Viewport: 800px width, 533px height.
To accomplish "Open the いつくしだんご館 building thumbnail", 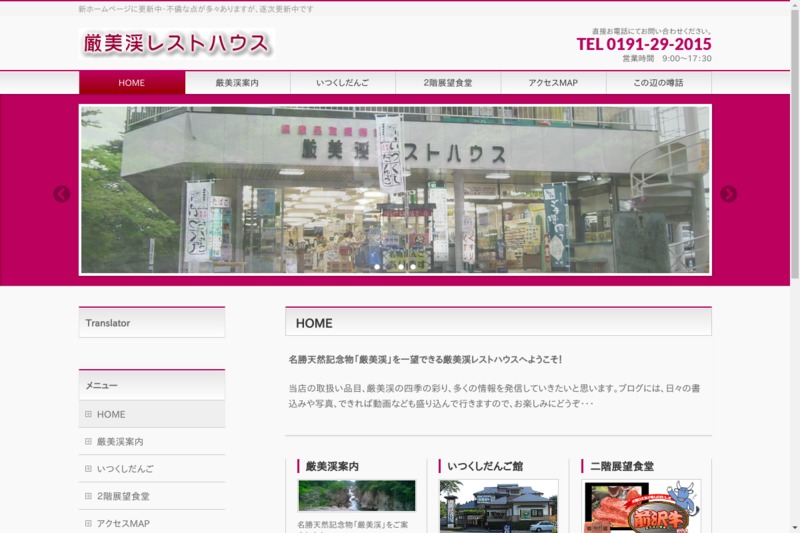I will tap(499, 505).
